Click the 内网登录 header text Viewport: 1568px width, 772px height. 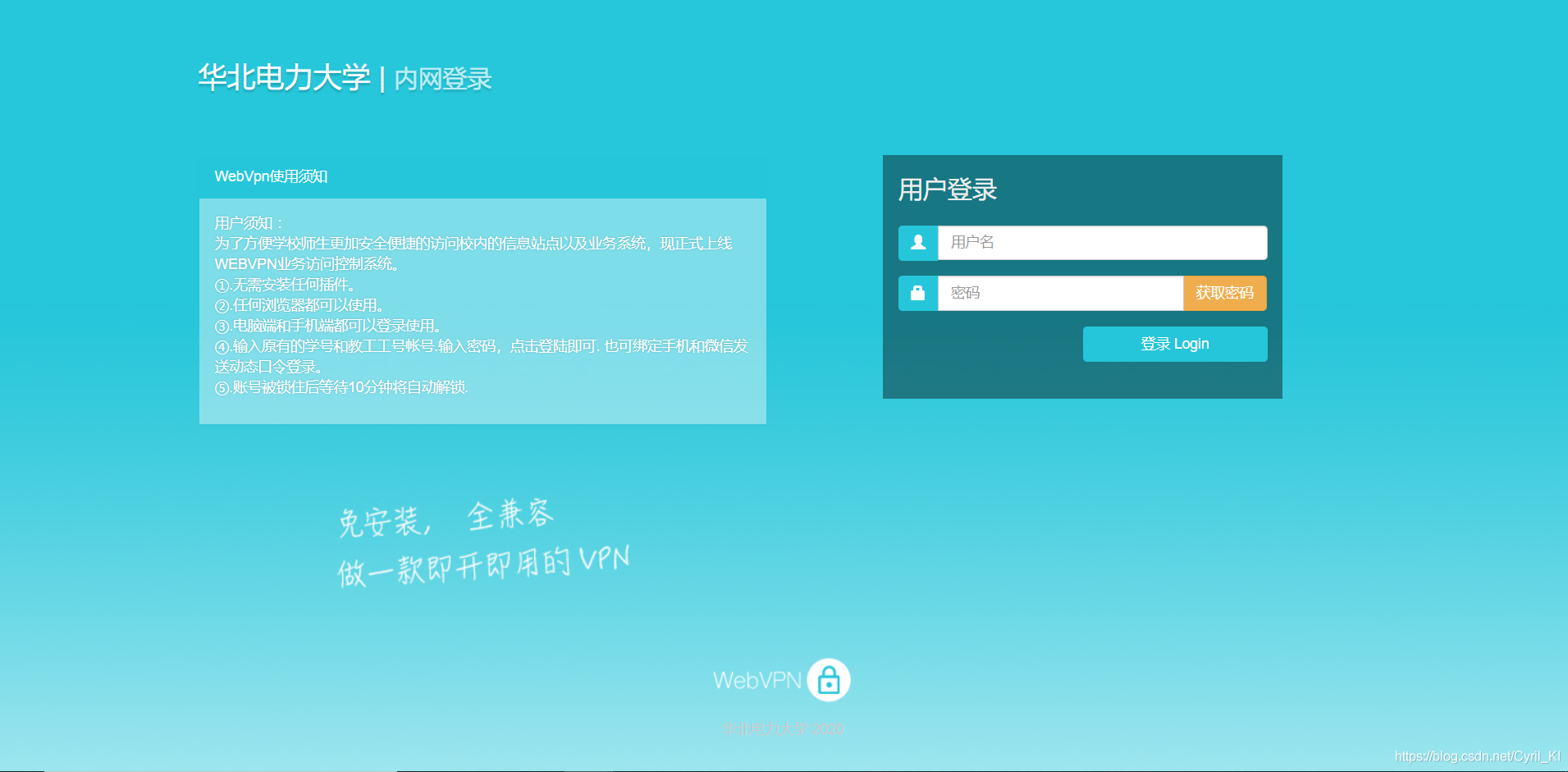click(x=443, y=80)
